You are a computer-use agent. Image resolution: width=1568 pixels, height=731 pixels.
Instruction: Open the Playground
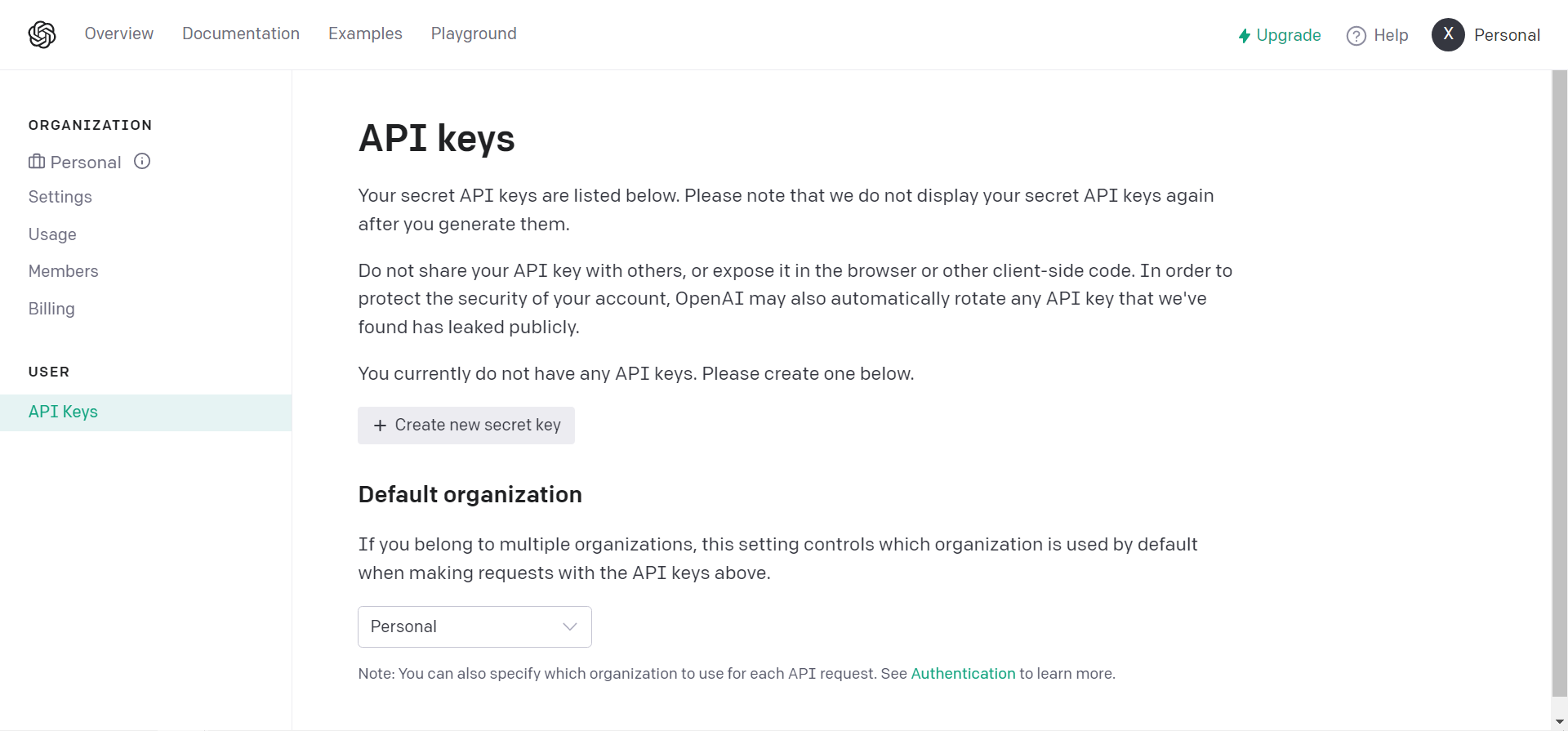click(474, 33)
